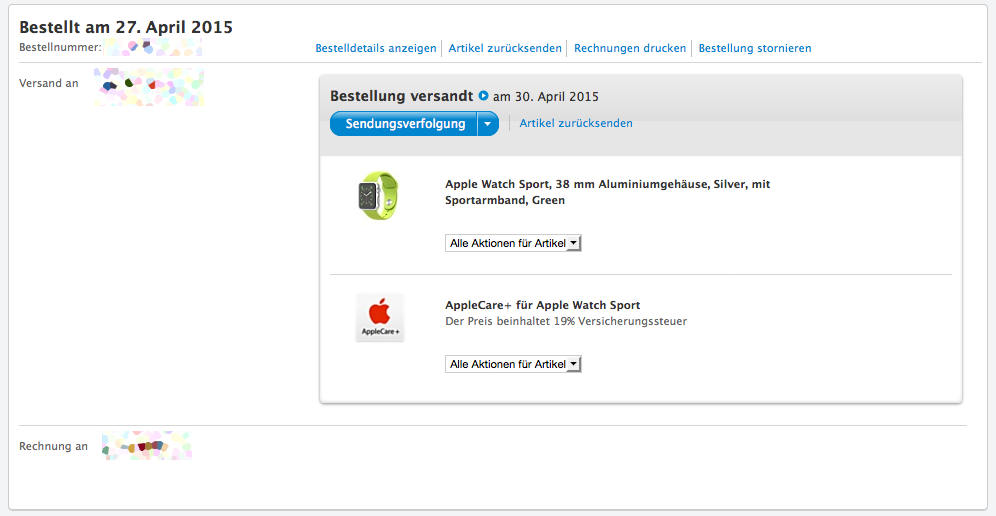Click the Apple Watch Sport 38 mm product title

point(608,192)
